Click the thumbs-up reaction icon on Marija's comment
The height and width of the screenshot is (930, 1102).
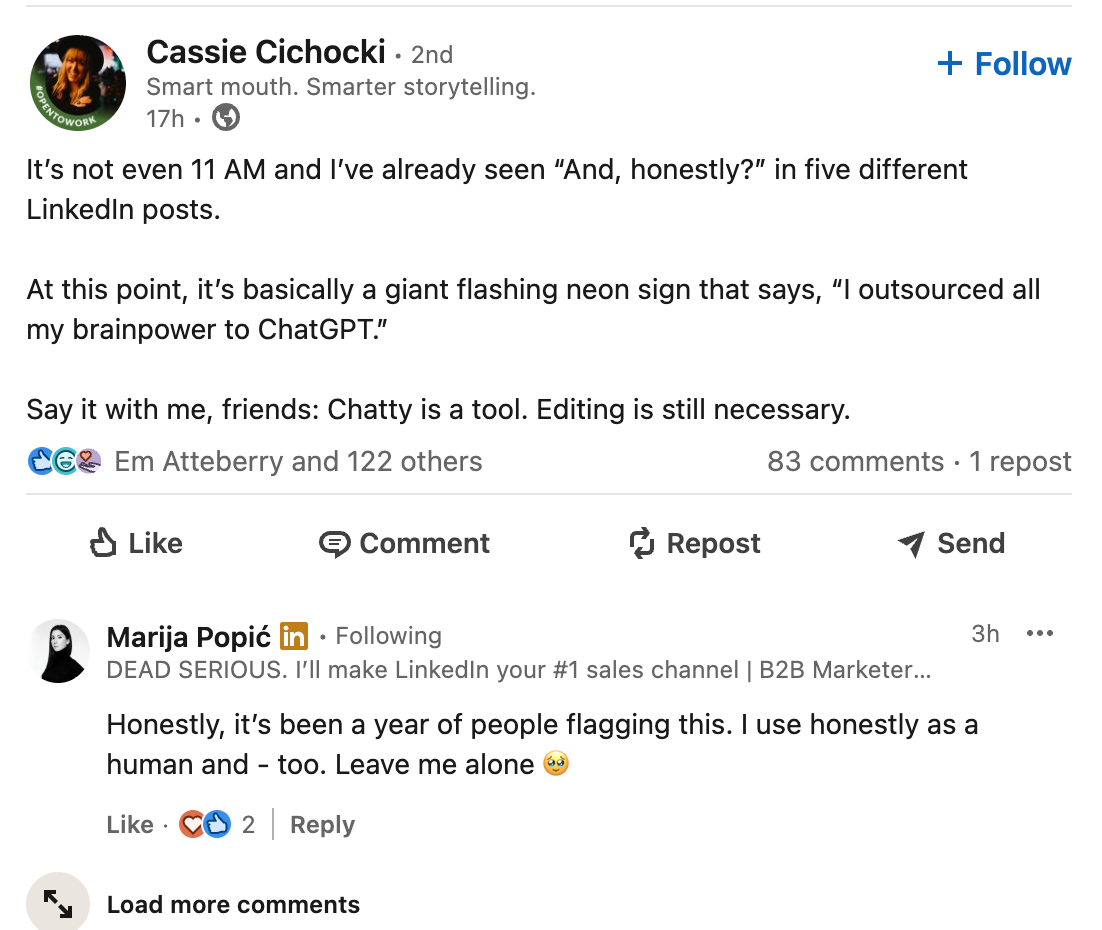[x=215, y=824]
